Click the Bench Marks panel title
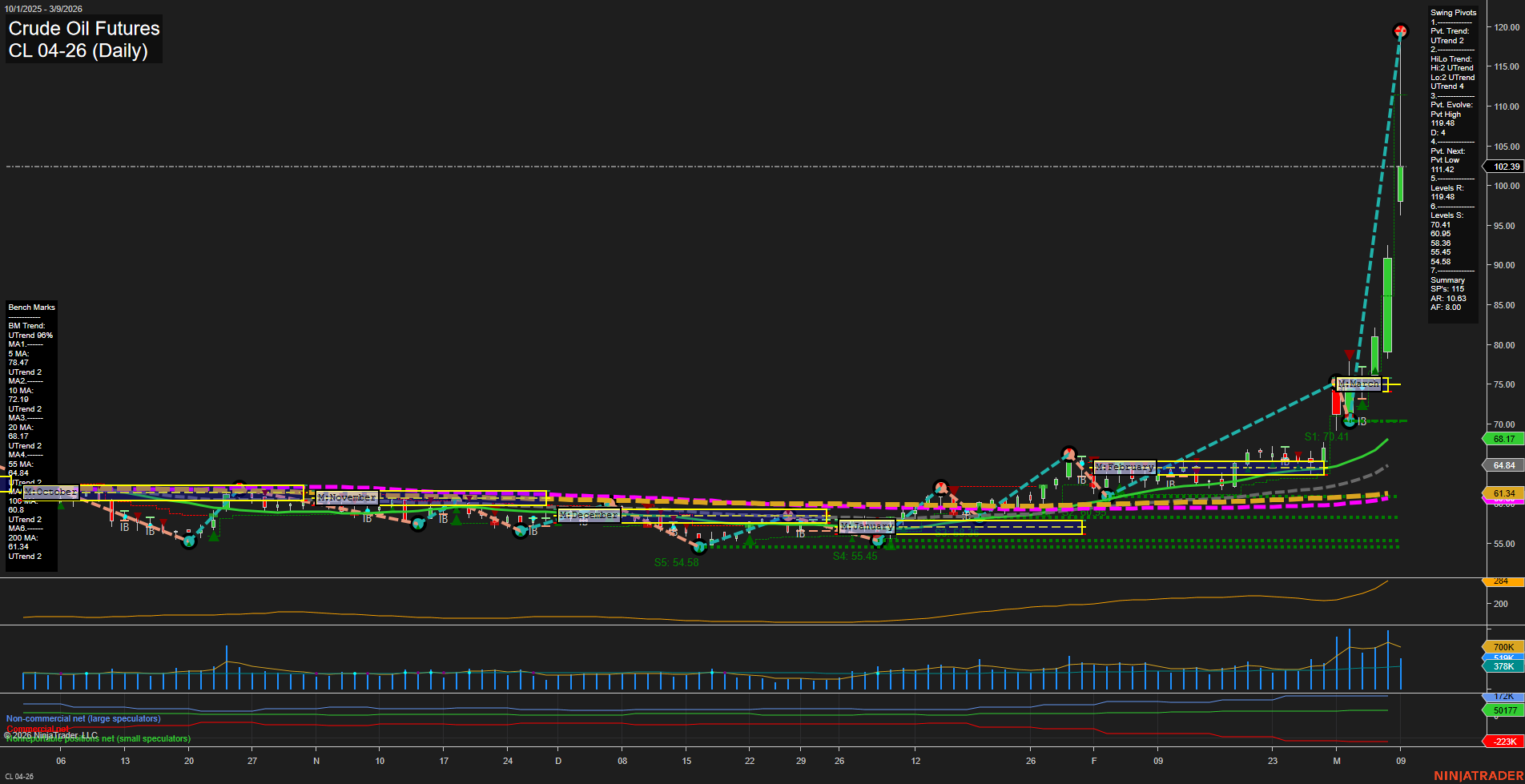Viewport: 1525px width, 784px height. [x=31, y=307]
